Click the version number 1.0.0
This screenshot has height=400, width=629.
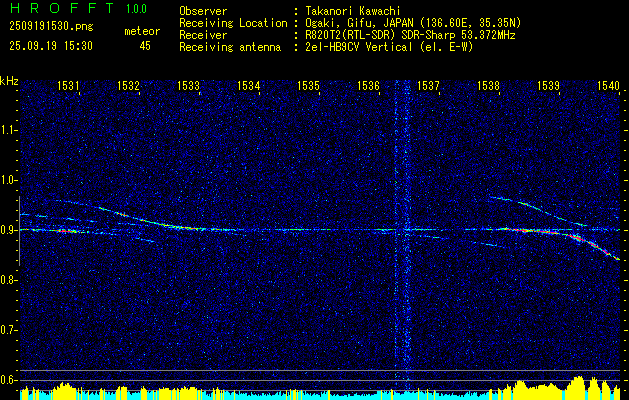coord(136,9)
